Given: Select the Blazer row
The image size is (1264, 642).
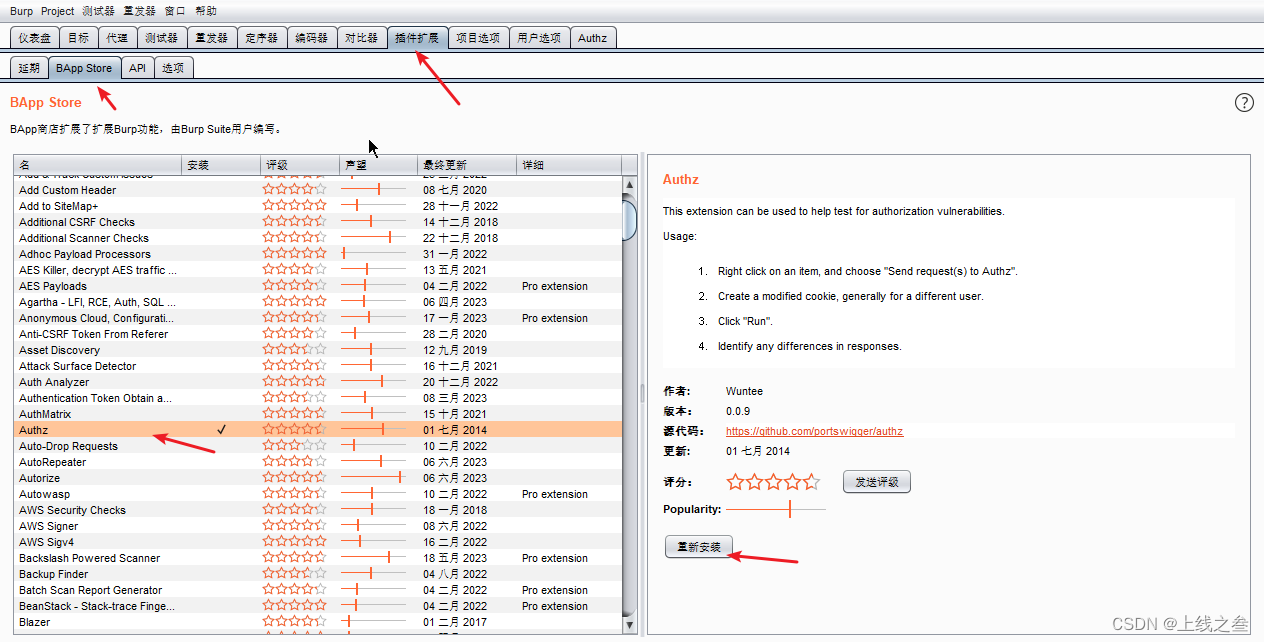Looking at the screenshot, I should pyautogui.click(x=318, y=622).
